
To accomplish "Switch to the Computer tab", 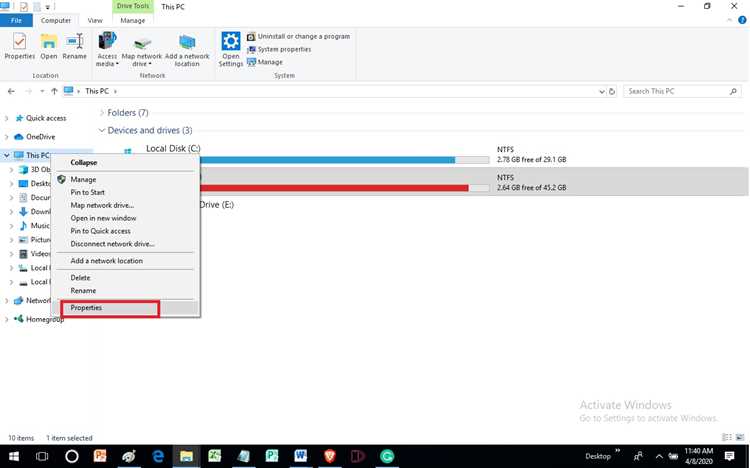I will [55, 21].
